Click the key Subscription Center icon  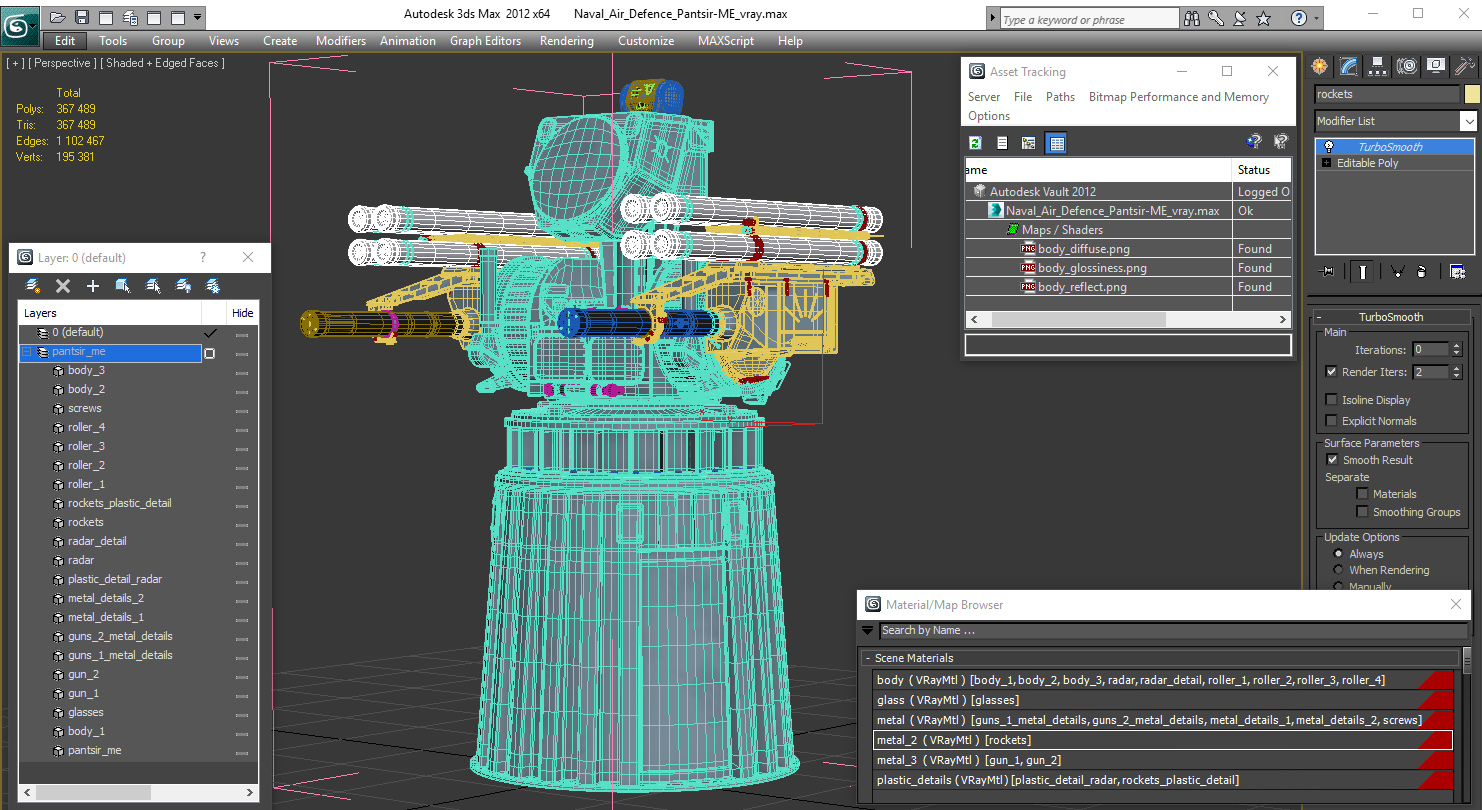pyautogui.click(x=1216, y=18)
